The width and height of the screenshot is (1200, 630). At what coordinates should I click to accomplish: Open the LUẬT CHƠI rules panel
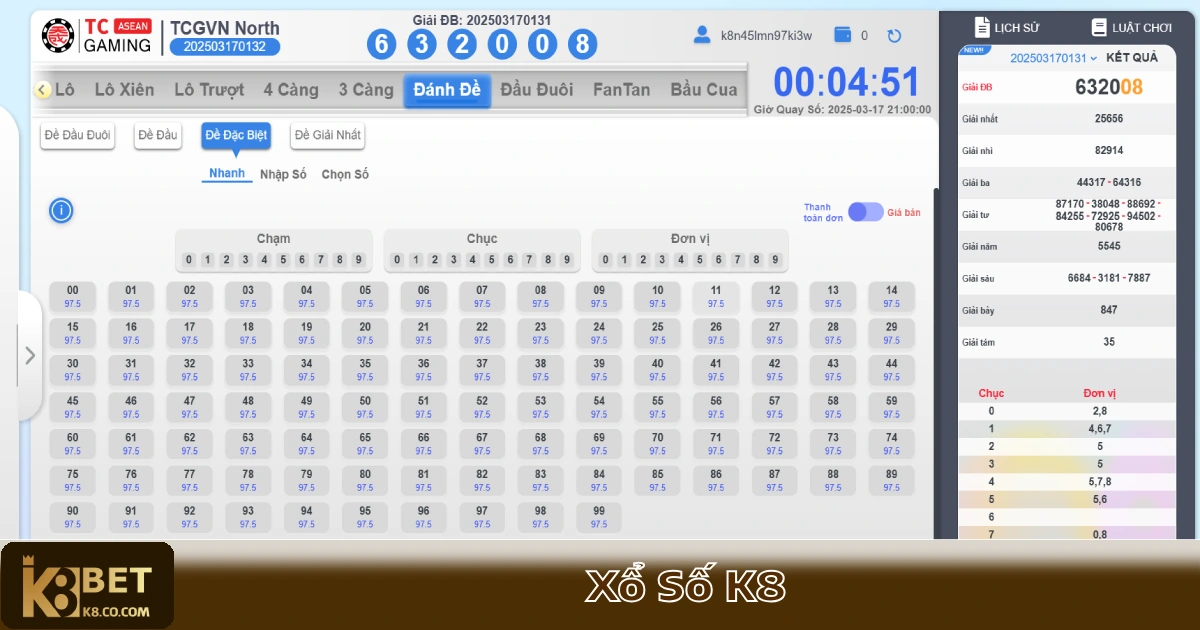pos(1131,27)
